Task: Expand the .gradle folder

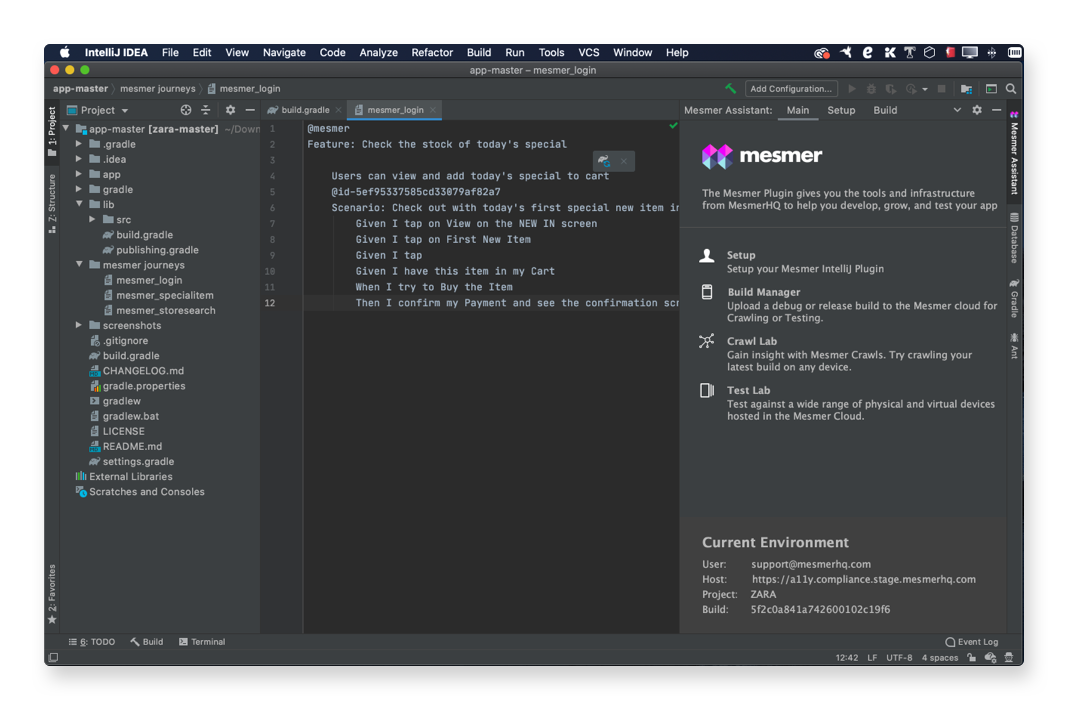Action: (x=79, y=144)
